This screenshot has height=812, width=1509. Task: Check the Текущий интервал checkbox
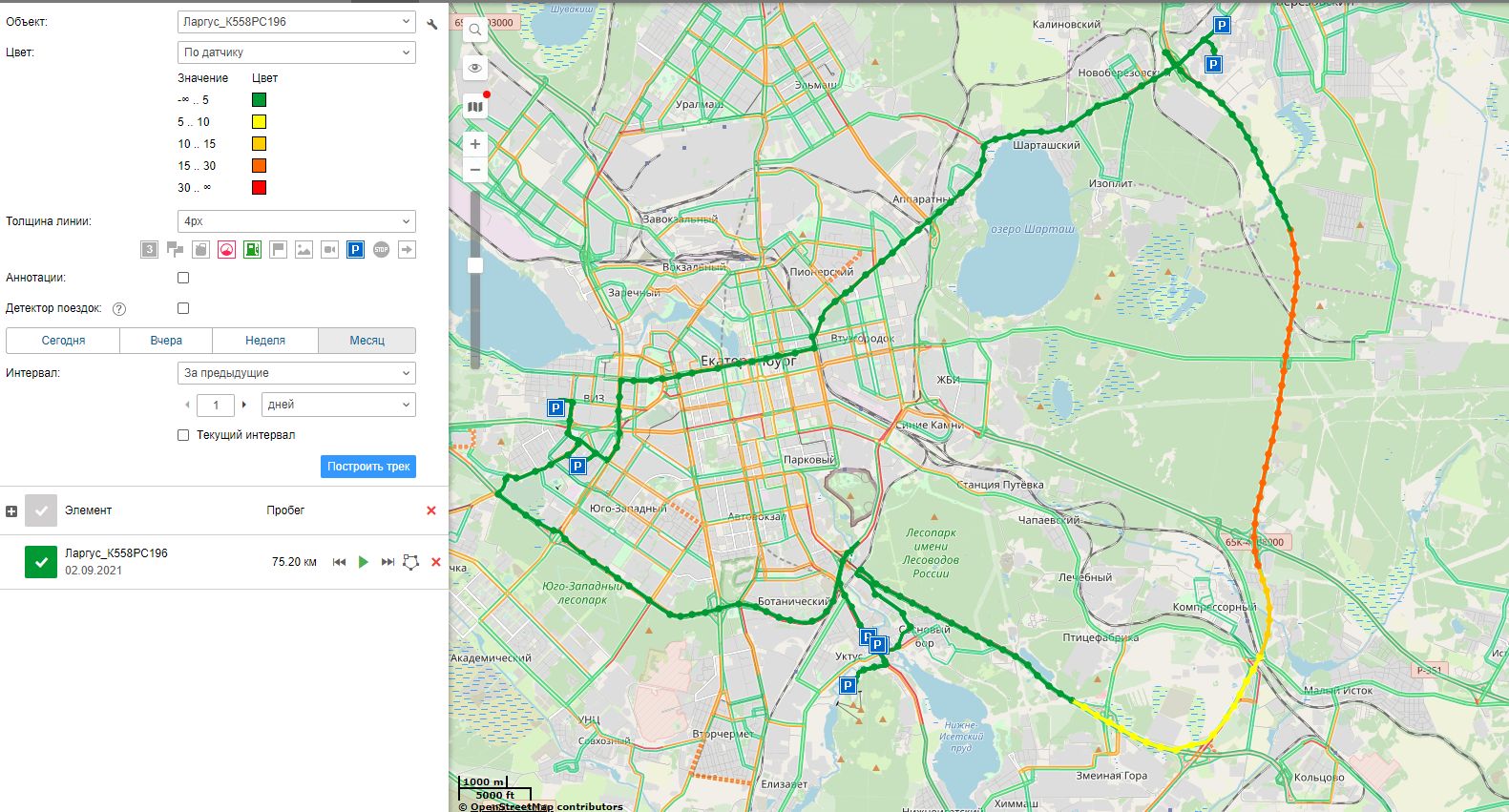(183, 435)
